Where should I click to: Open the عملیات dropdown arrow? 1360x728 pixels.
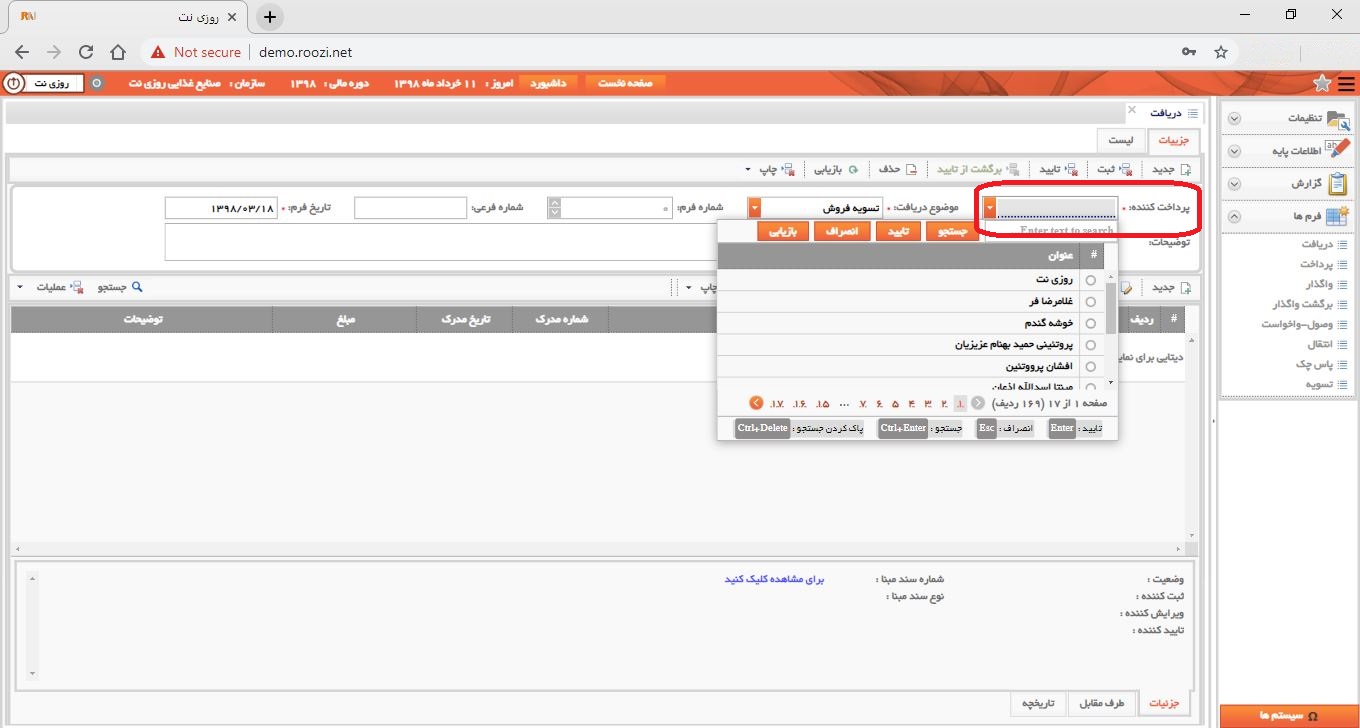(20, 288)
